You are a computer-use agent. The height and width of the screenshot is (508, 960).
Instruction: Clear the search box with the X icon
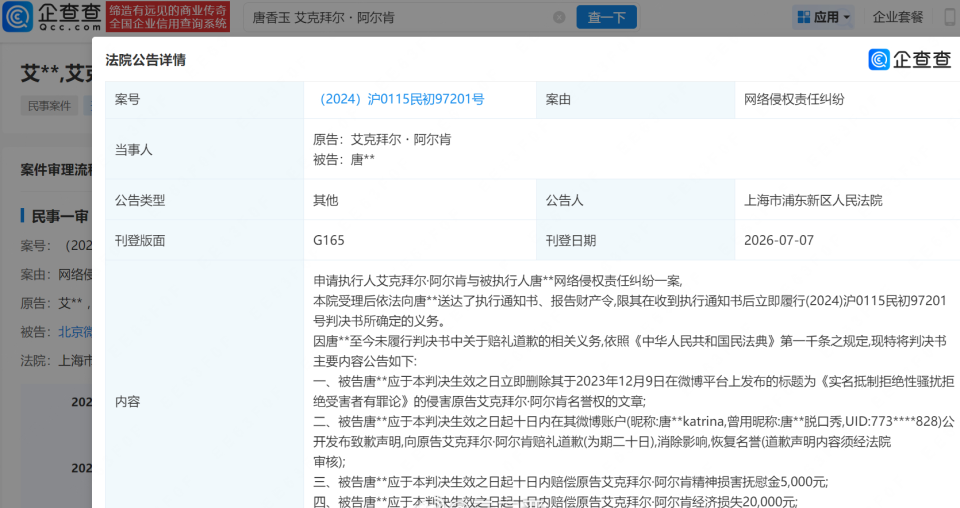(559, 17)
